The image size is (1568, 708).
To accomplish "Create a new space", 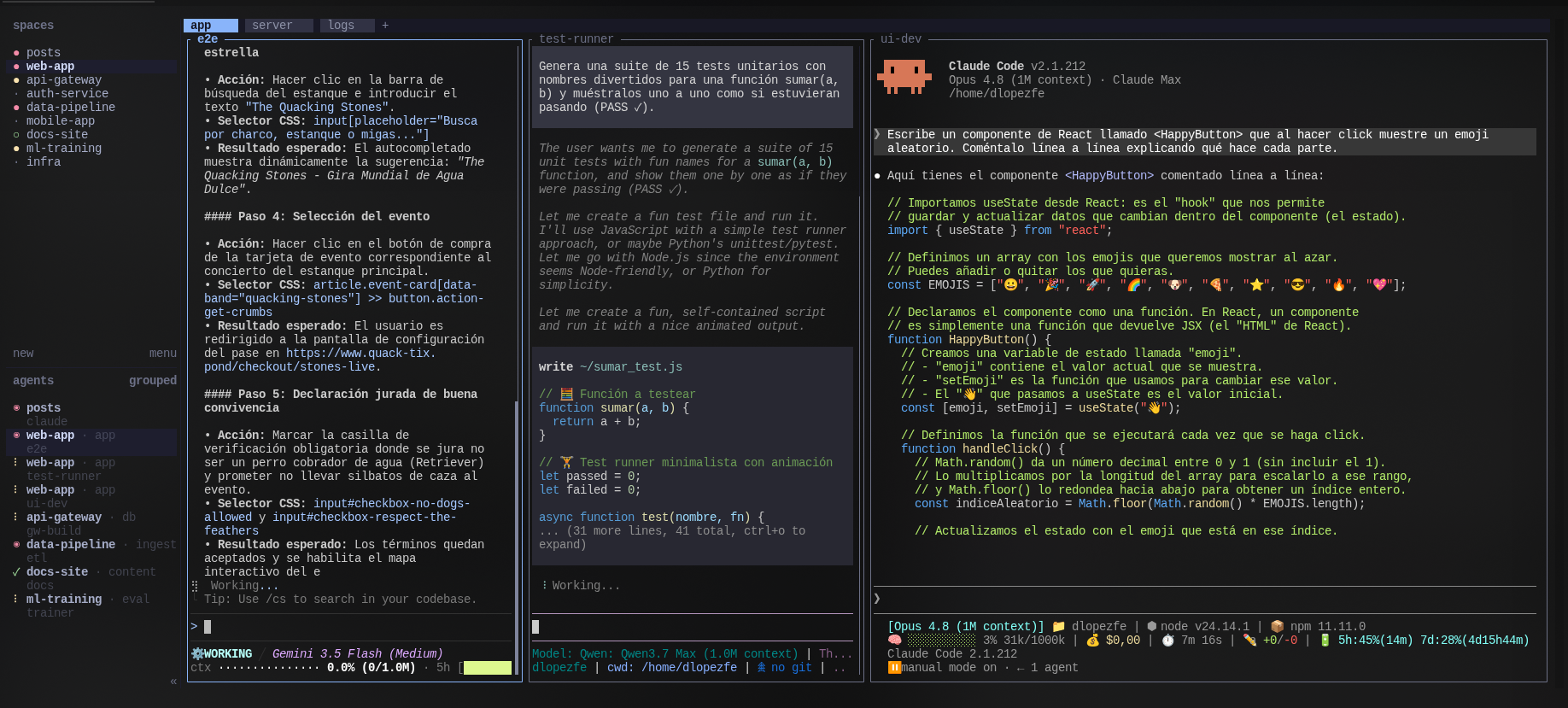I will [x=23, y=354].
